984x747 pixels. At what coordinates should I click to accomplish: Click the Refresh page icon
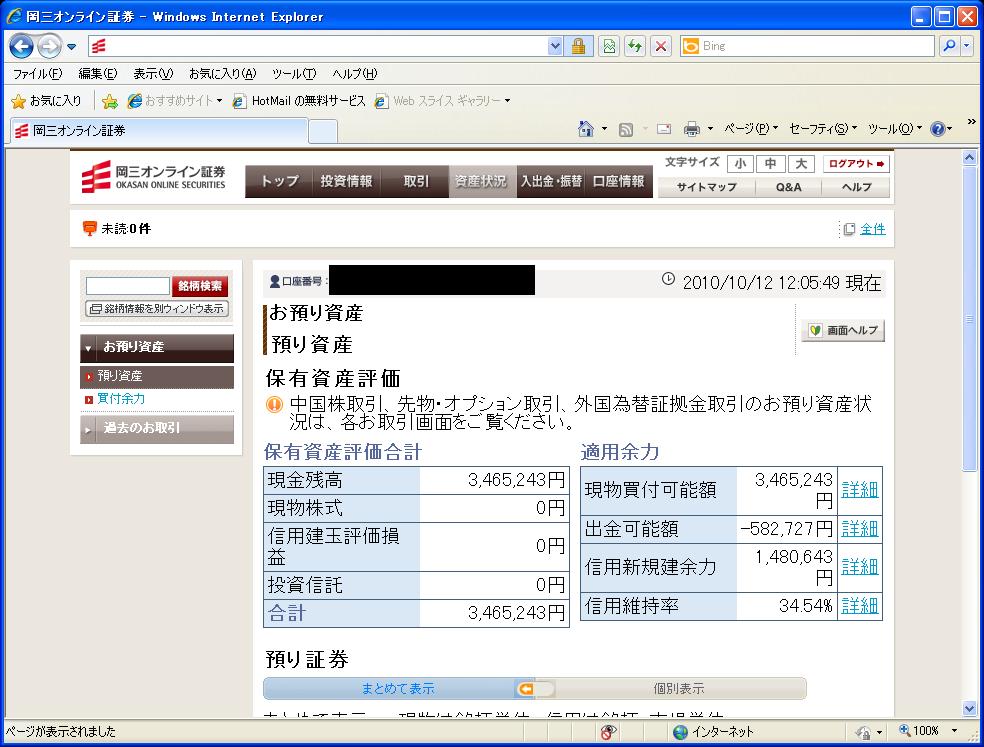coord(634,46)
